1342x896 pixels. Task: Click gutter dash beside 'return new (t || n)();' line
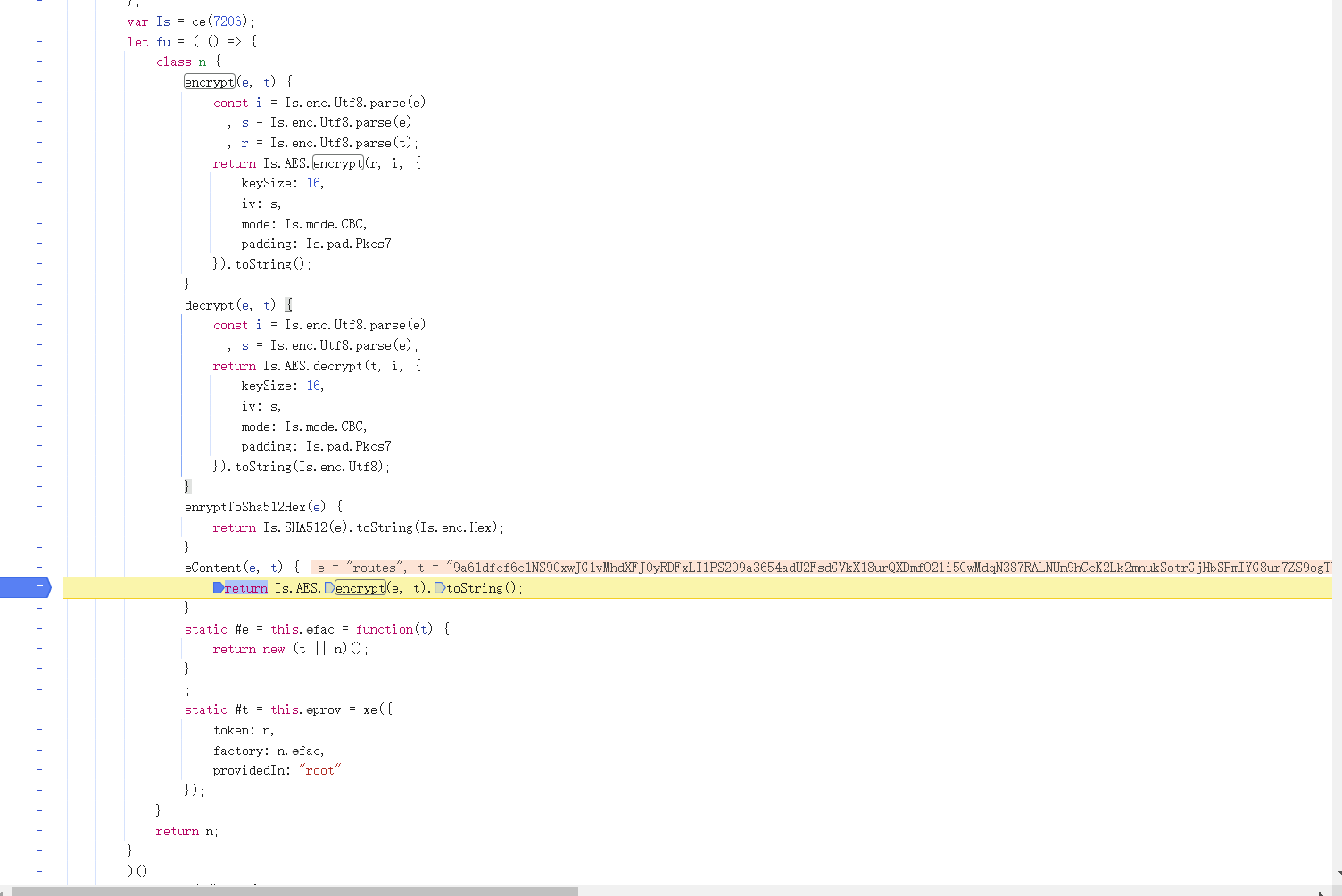point(39,649)
